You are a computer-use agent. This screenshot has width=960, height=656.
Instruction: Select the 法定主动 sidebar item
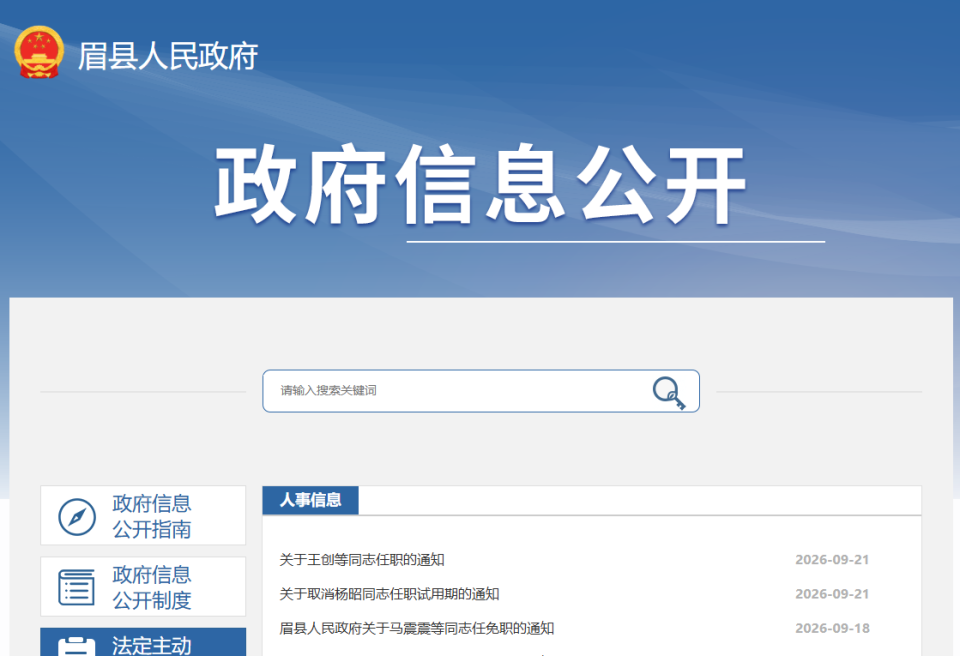click(143, 642)
